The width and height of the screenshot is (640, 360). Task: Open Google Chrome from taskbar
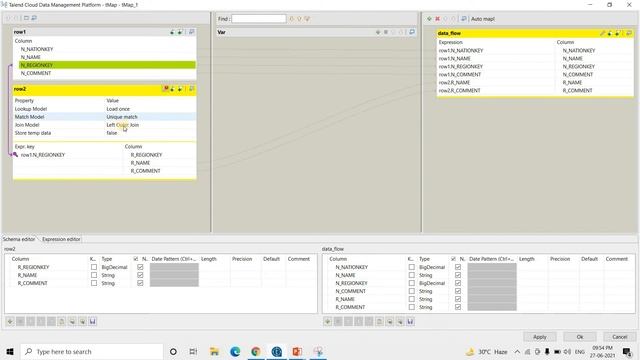coord(256,351)
